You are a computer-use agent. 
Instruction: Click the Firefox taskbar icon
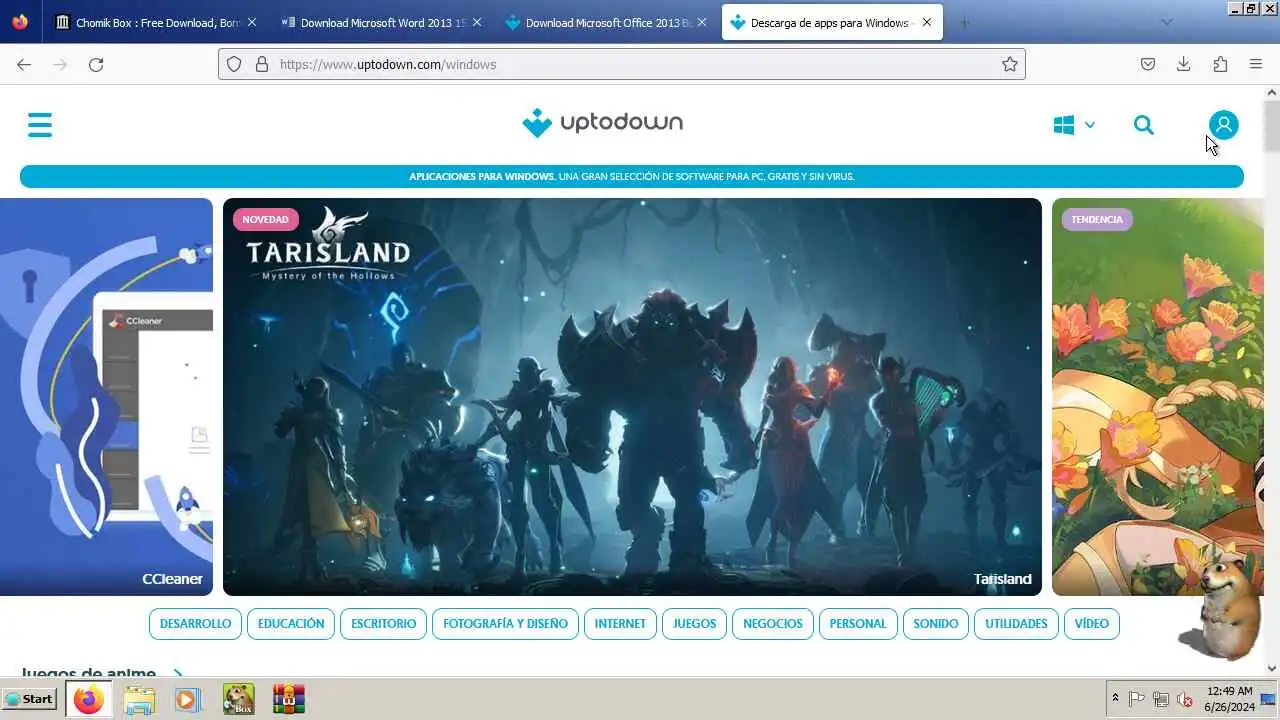tap(88, 699)
